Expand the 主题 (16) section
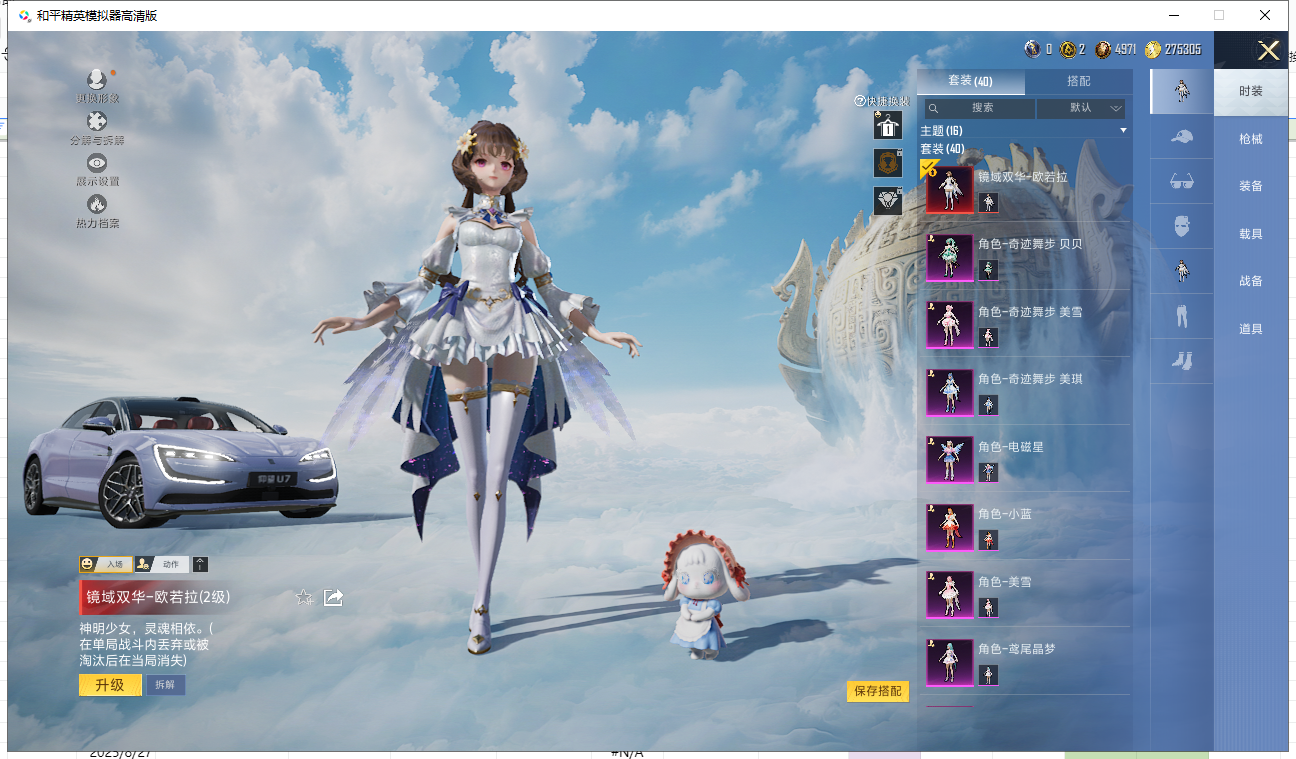Viewport: 1296px width, 759px height. [x=1024, y=131]
